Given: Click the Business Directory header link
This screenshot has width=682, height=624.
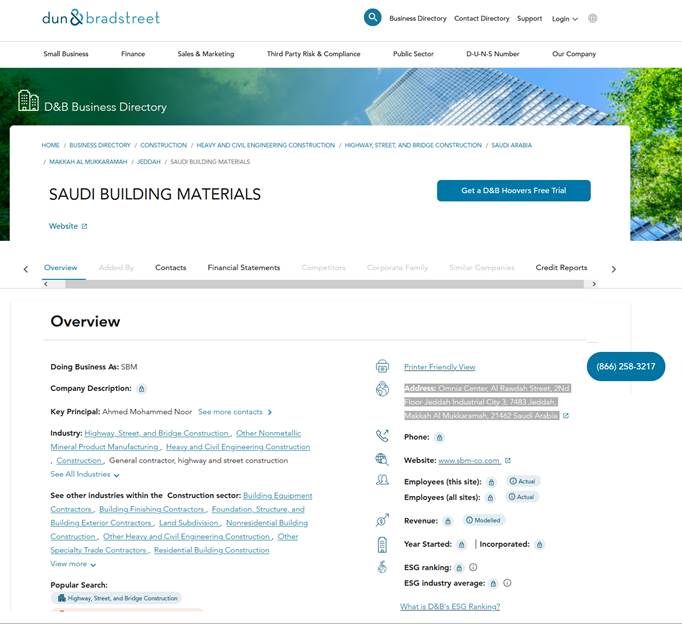Looking at the screenshot, I should 418,19.
